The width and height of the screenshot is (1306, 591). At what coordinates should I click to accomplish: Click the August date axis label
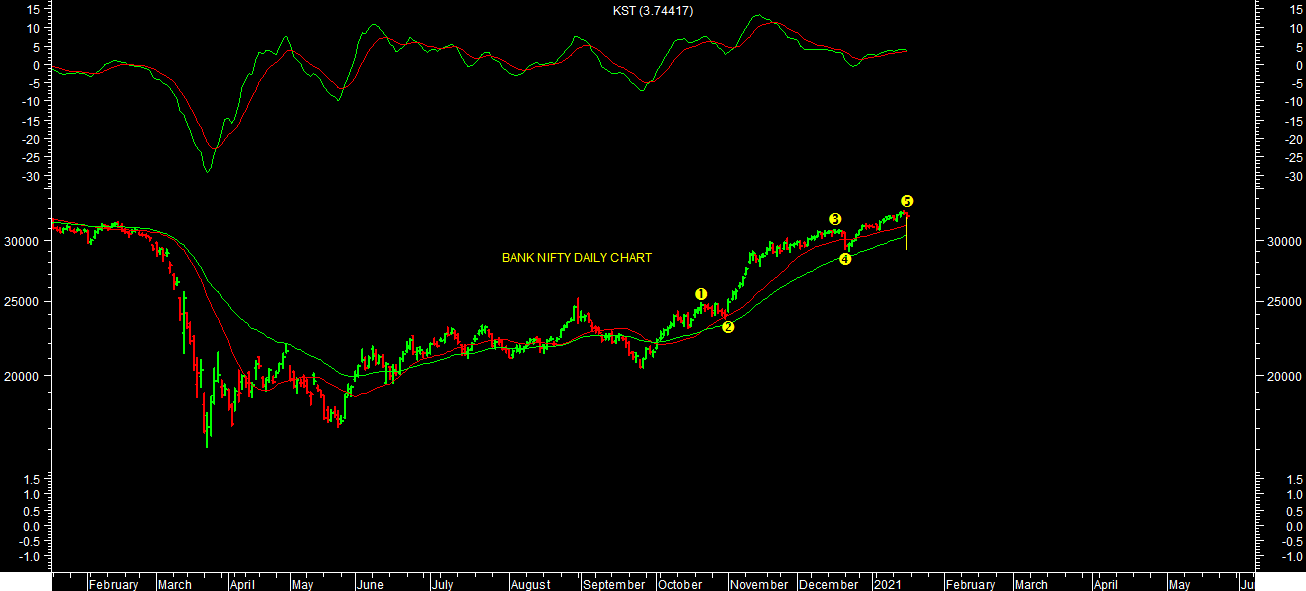(530, 585)
